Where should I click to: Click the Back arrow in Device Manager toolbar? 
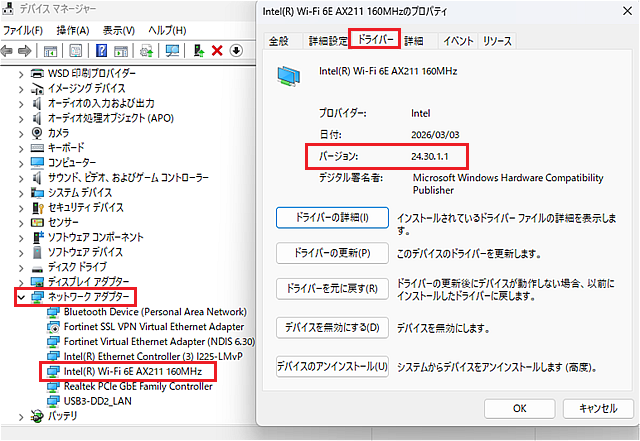point(7,51)
